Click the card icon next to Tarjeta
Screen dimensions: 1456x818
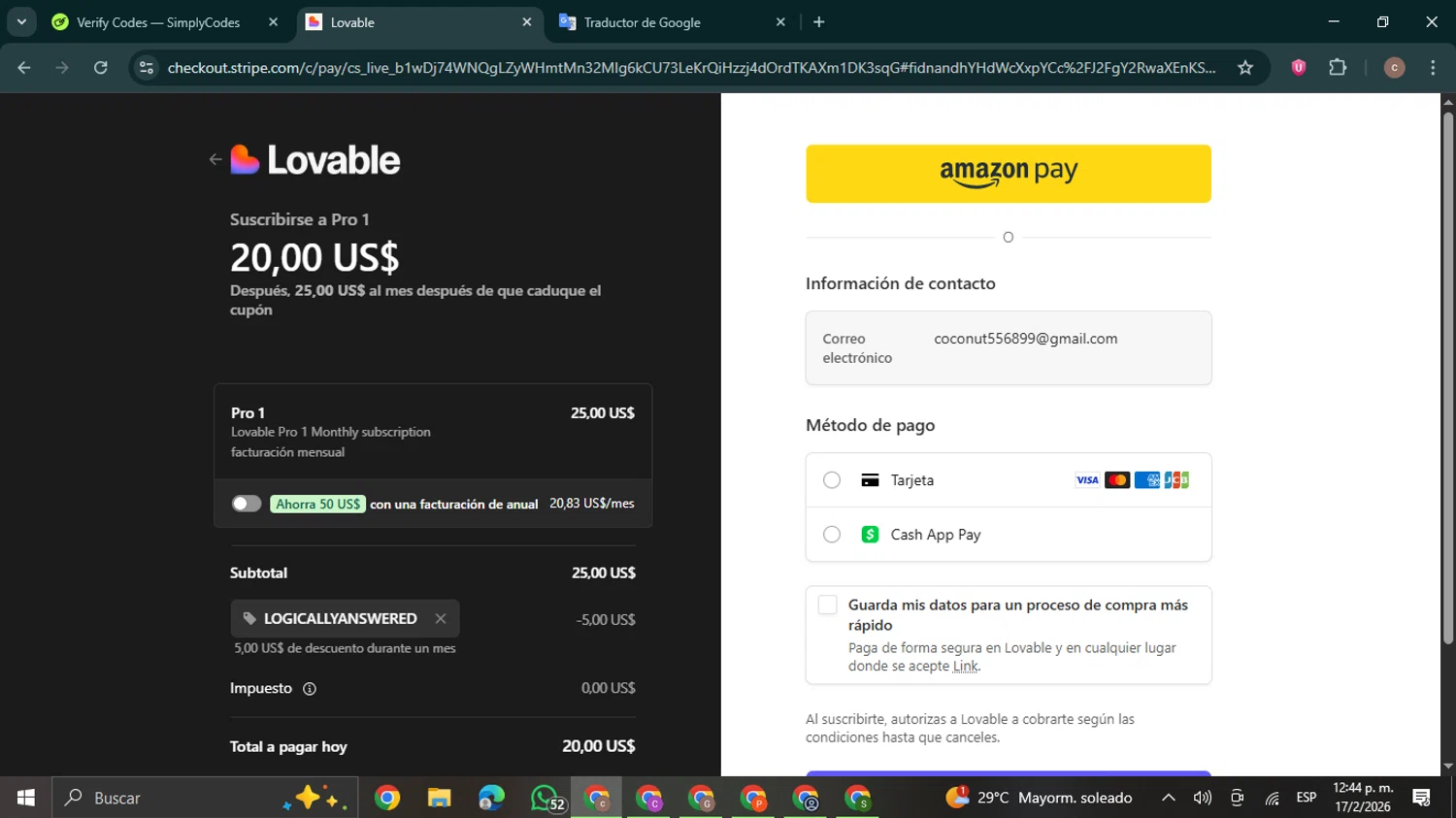pos(870,480)
